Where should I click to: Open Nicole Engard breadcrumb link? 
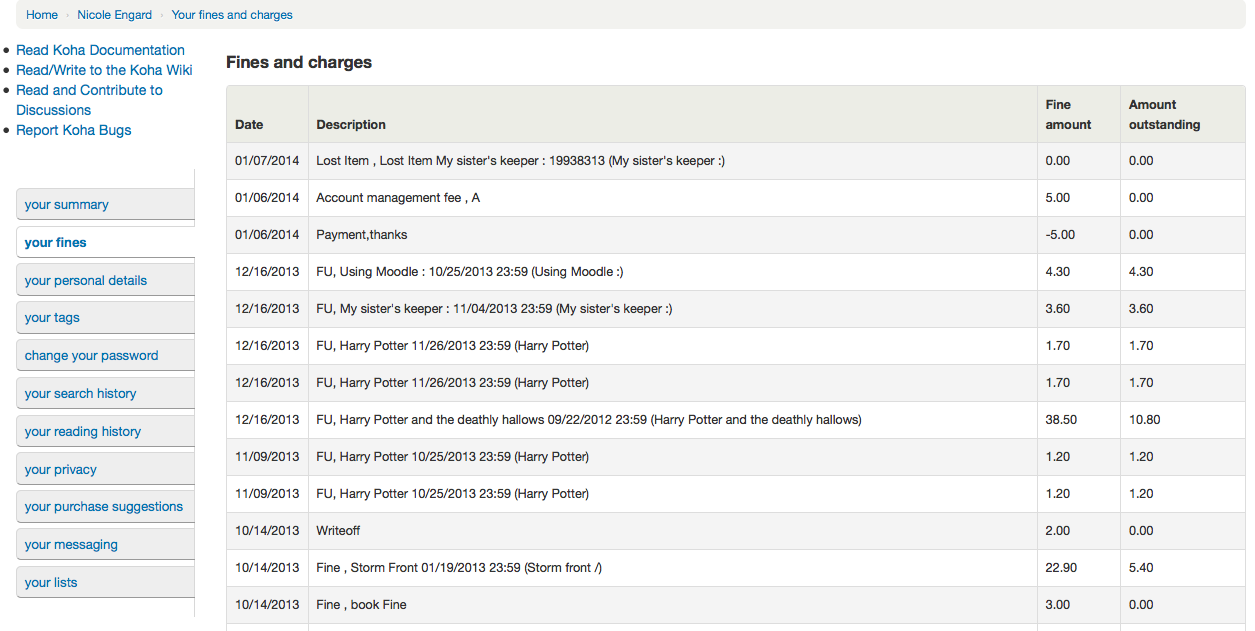tap(115, 15)
